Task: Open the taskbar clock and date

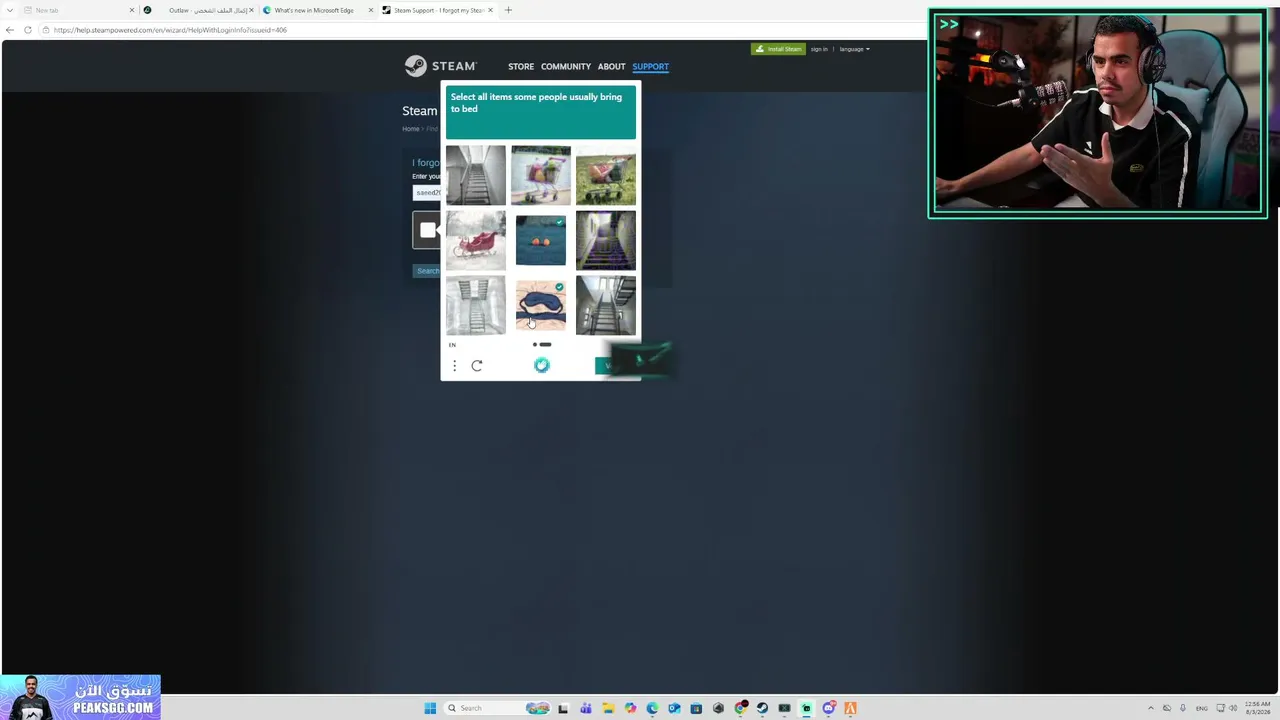Action: coord(1258,708)
